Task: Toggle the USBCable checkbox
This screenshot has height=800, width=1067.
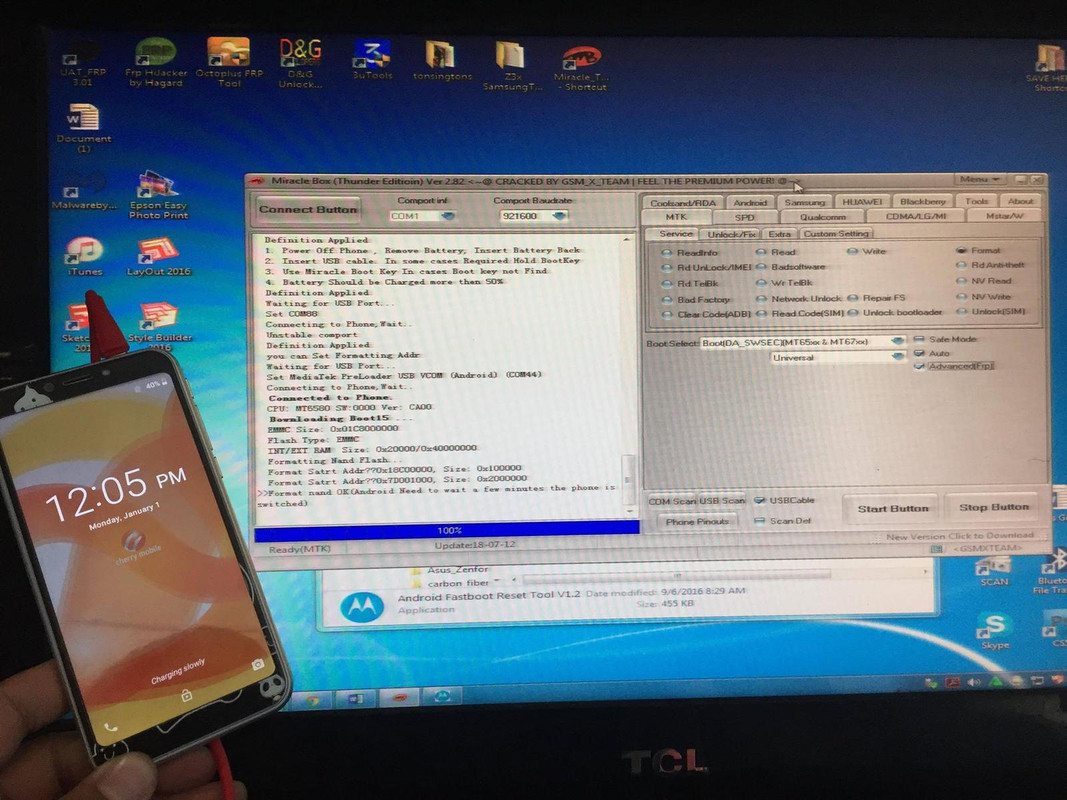Action: point(784,500)
